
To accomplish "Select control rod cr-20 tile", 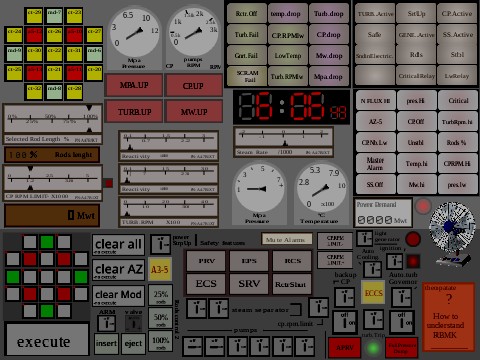I will tap(94, 73).
